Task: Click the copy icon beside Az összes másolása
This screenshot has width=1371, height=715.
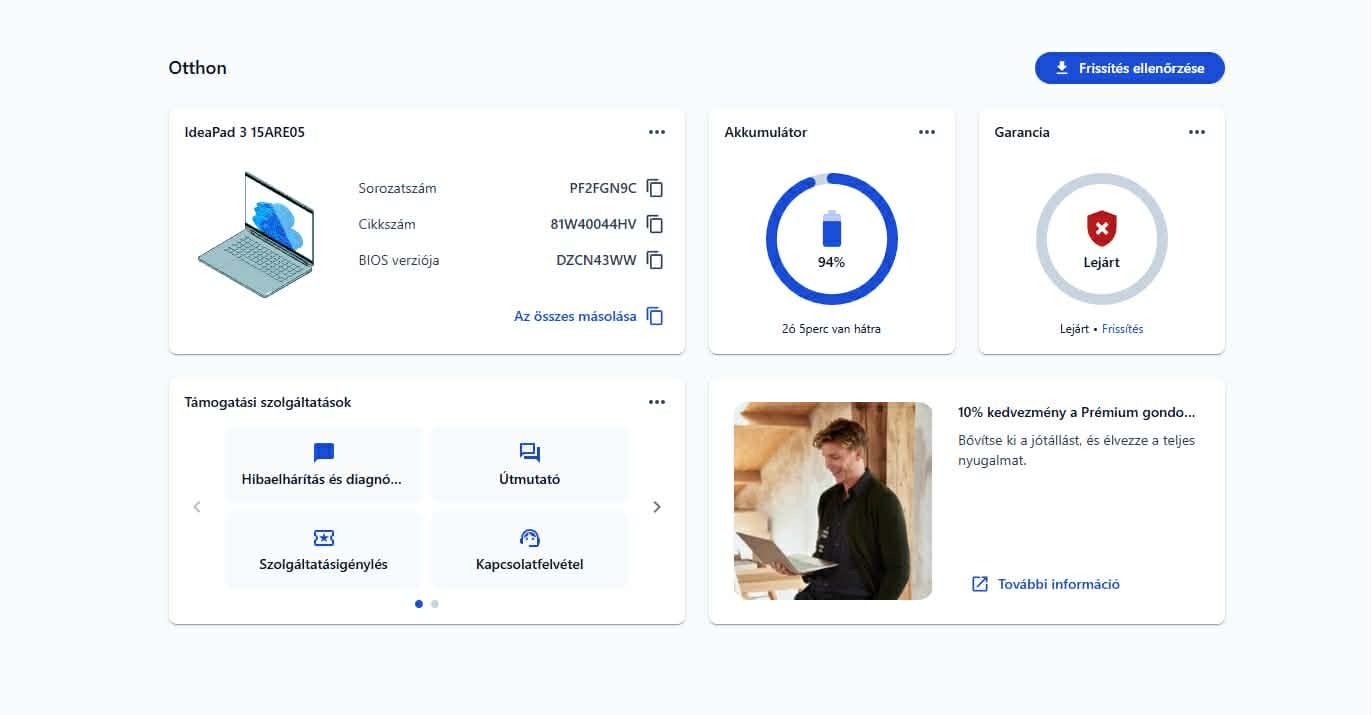Action: (655, 316)
